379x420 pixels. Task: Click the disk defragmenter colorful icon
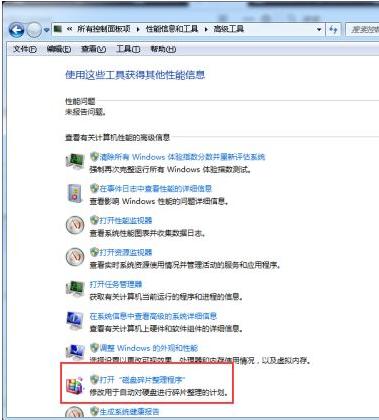tap(74, 386)
